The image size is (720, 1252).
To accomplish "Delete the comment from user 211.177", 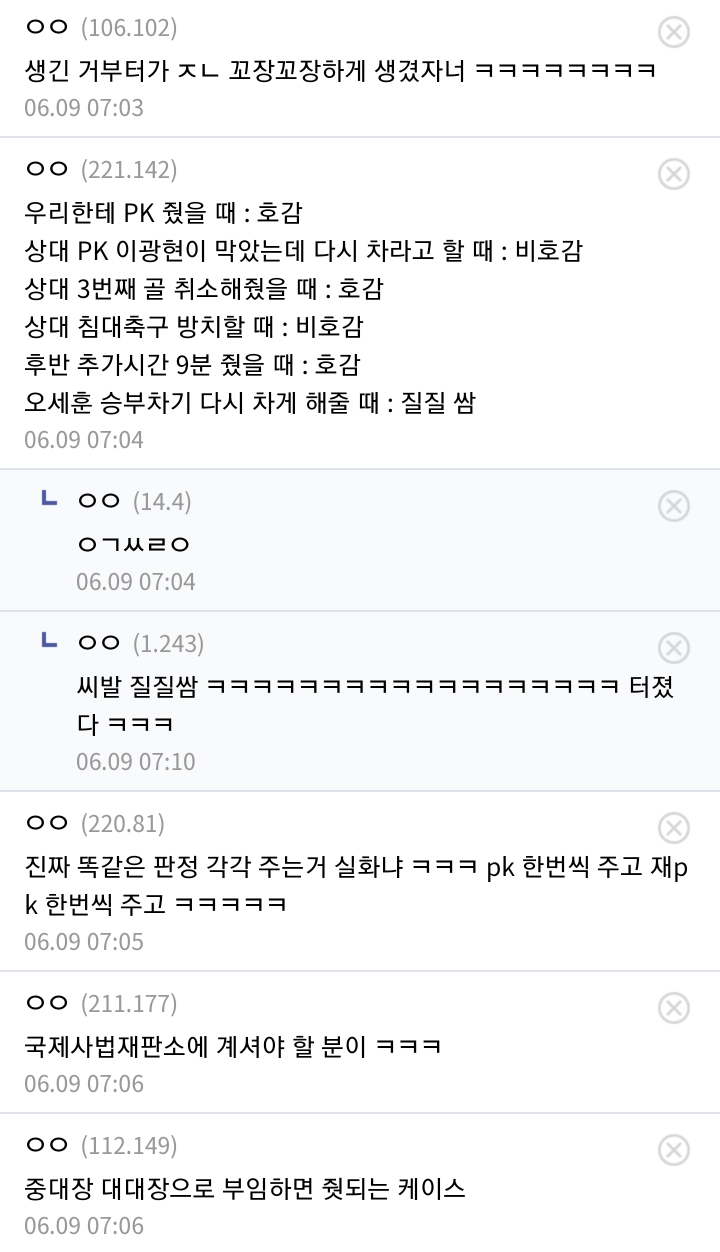I will (x=674, y=1008).
